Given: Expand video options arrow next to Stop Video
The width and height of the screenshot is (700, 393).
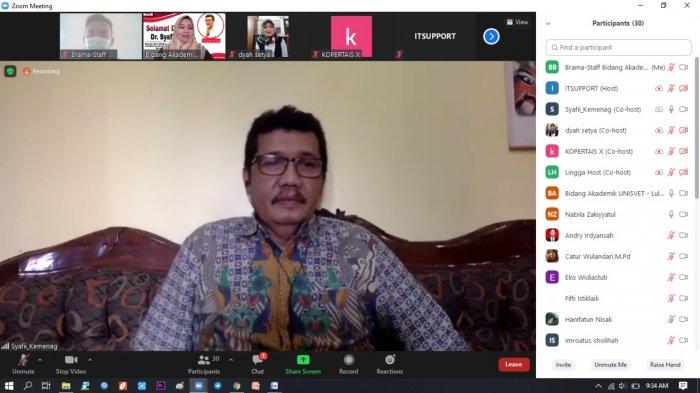Looking at the screenshot, I should coord(90,360).
